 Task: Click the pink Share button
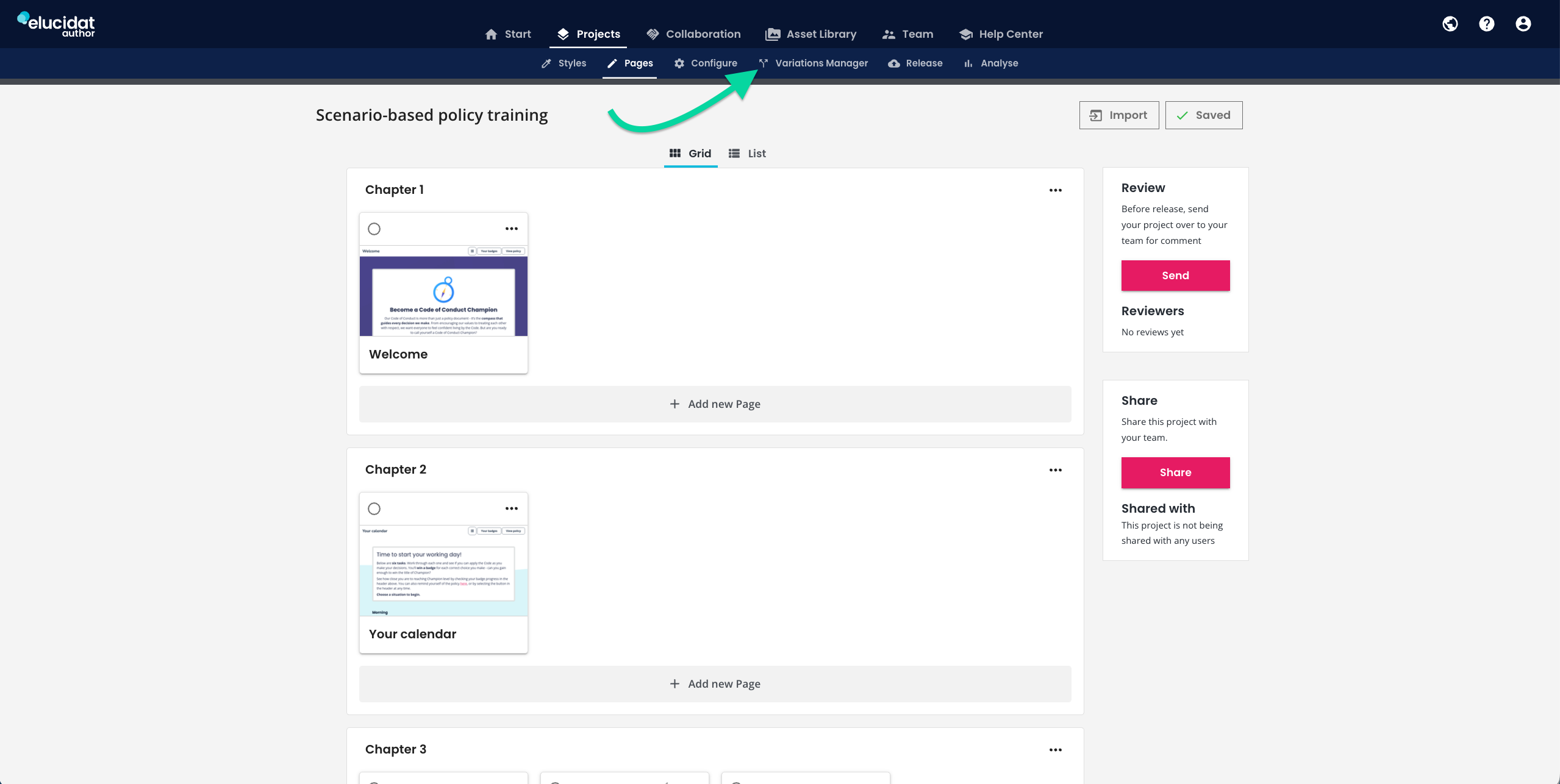point(1175,472)
